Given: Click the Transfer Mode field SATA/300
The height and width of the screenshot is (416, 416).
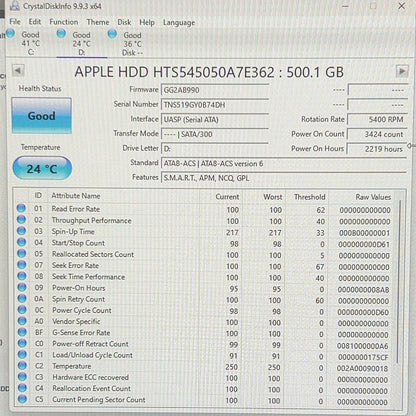Looking at the screenshot, I should tap(215, 134).
